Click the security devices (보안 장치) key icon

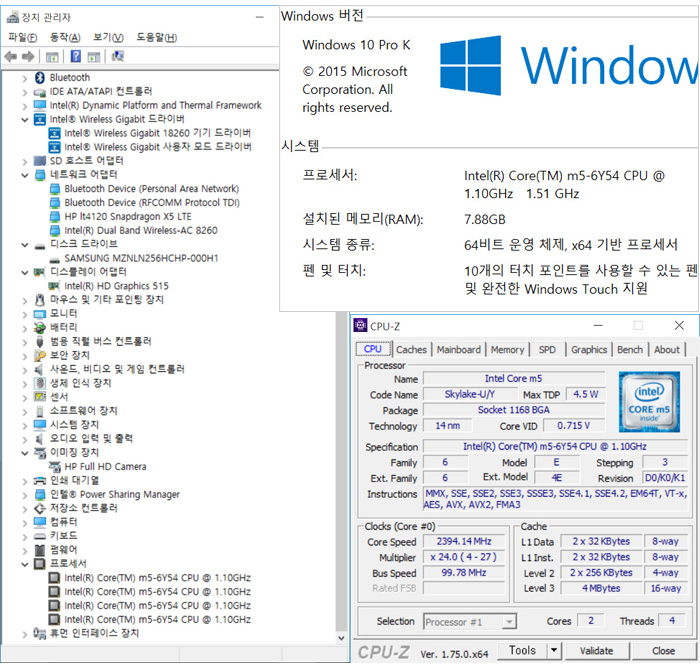(x=40, y=355)
